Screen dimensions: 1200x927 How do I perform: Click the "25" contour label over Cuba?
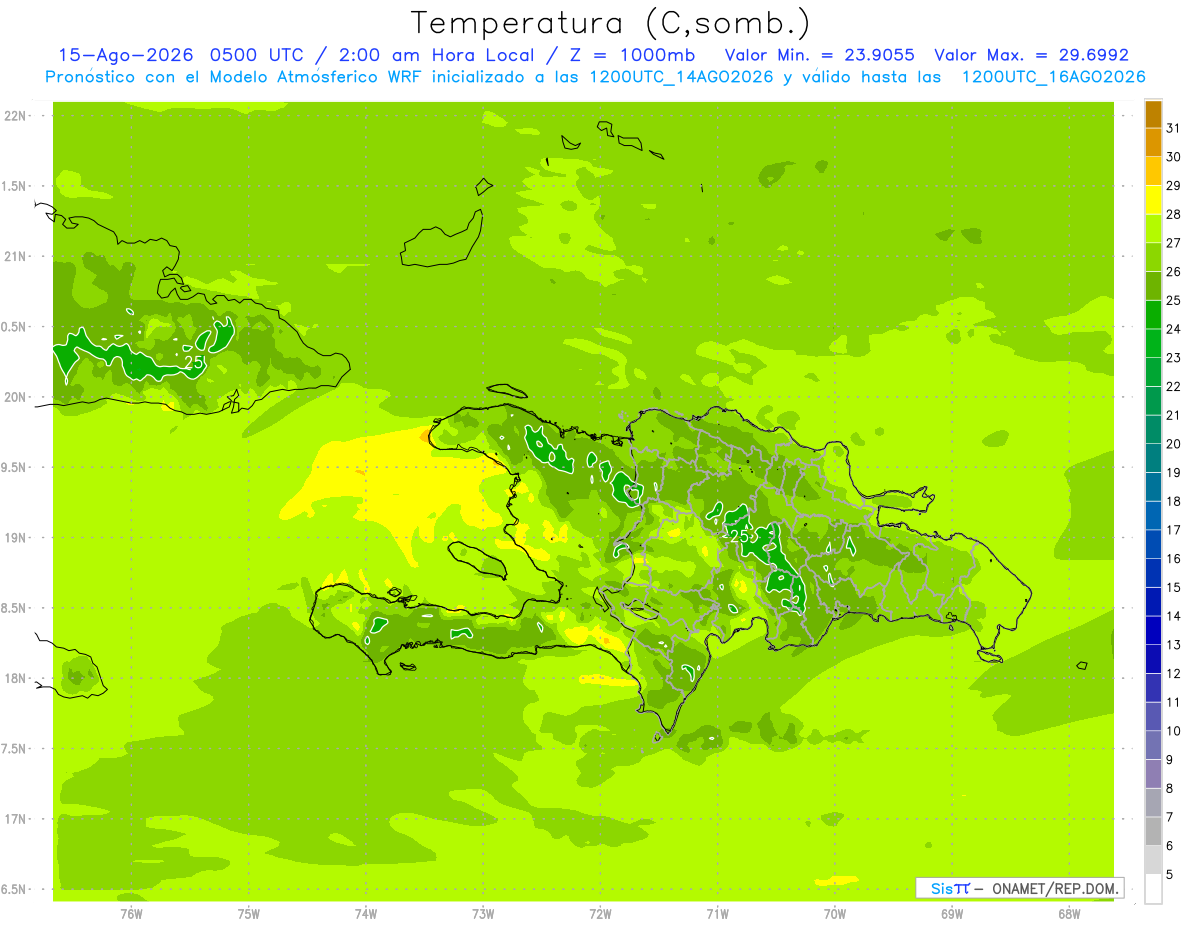point(193,362)
